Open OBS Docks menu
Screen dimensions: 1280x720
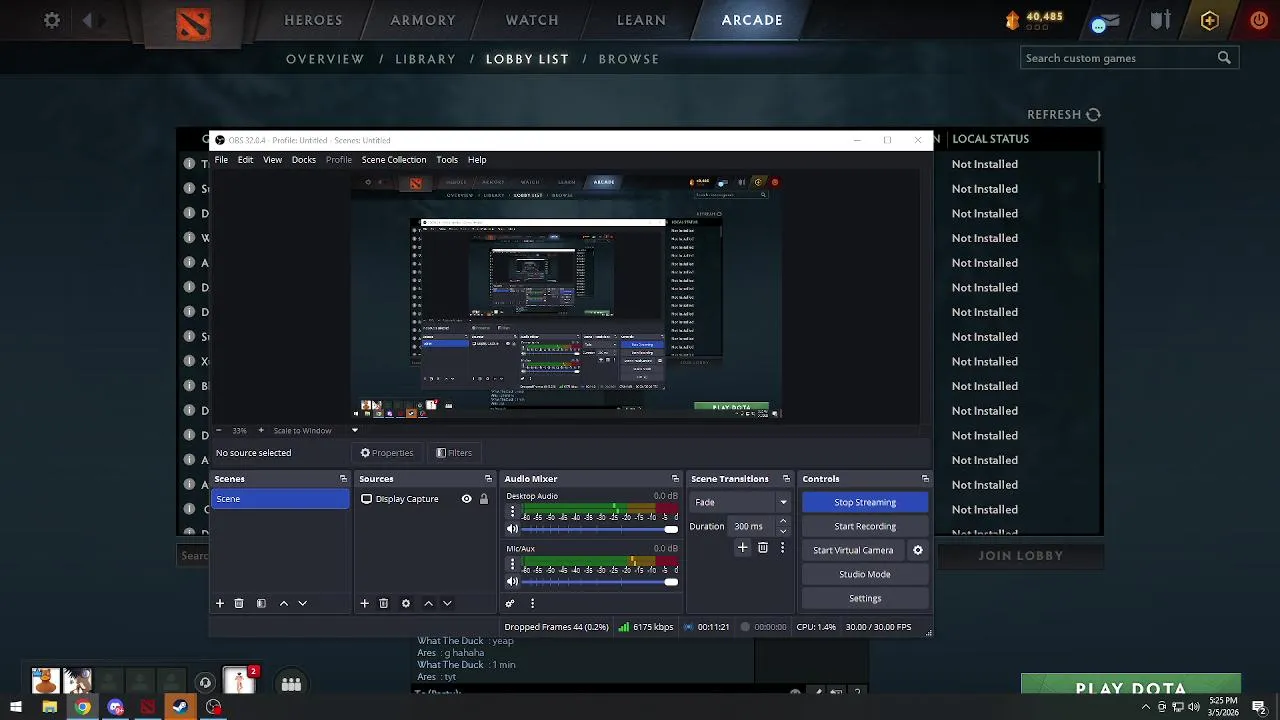(x=303, y=160)
